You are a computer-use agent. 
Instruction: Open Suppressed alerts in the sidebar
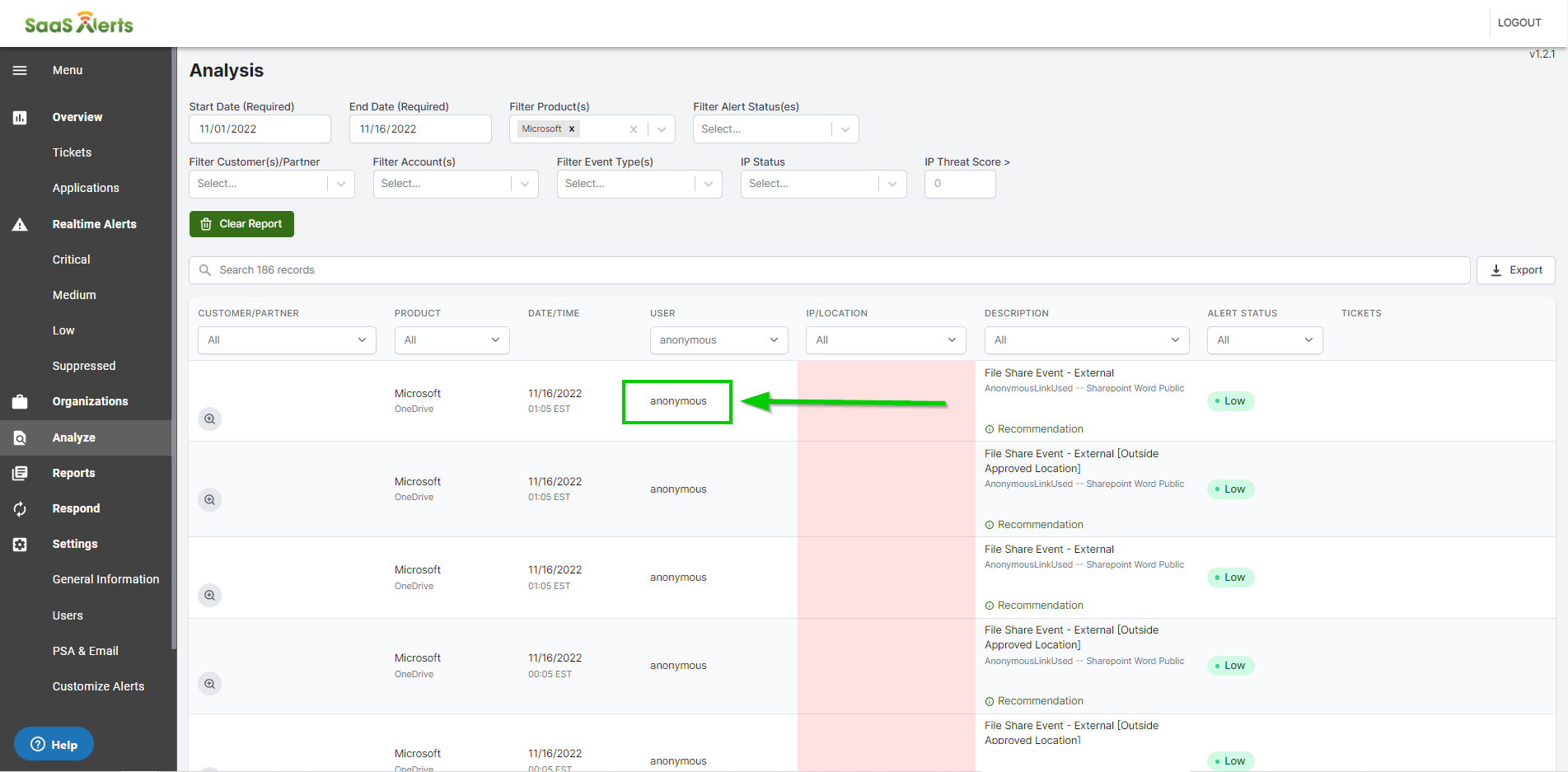(x=84, y=366)
